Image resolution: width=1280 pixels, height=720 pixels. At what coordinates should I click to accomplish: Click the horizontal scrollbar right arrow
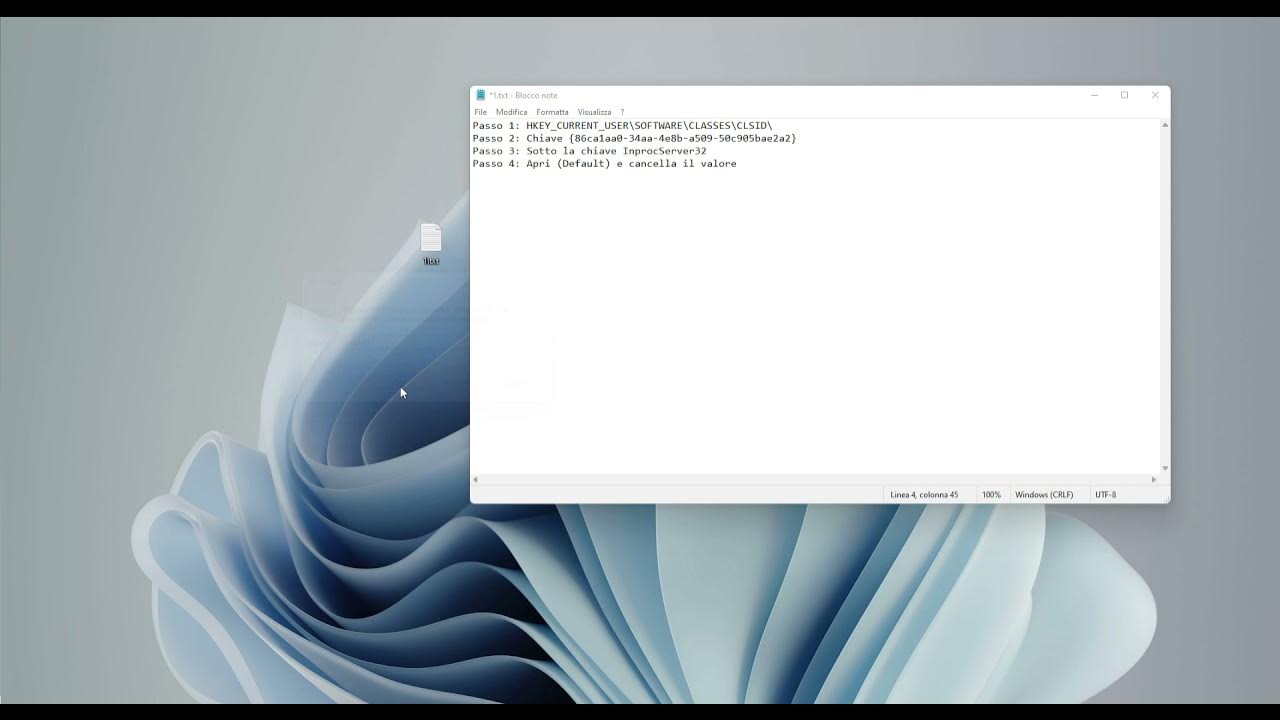click(1154, 480)
